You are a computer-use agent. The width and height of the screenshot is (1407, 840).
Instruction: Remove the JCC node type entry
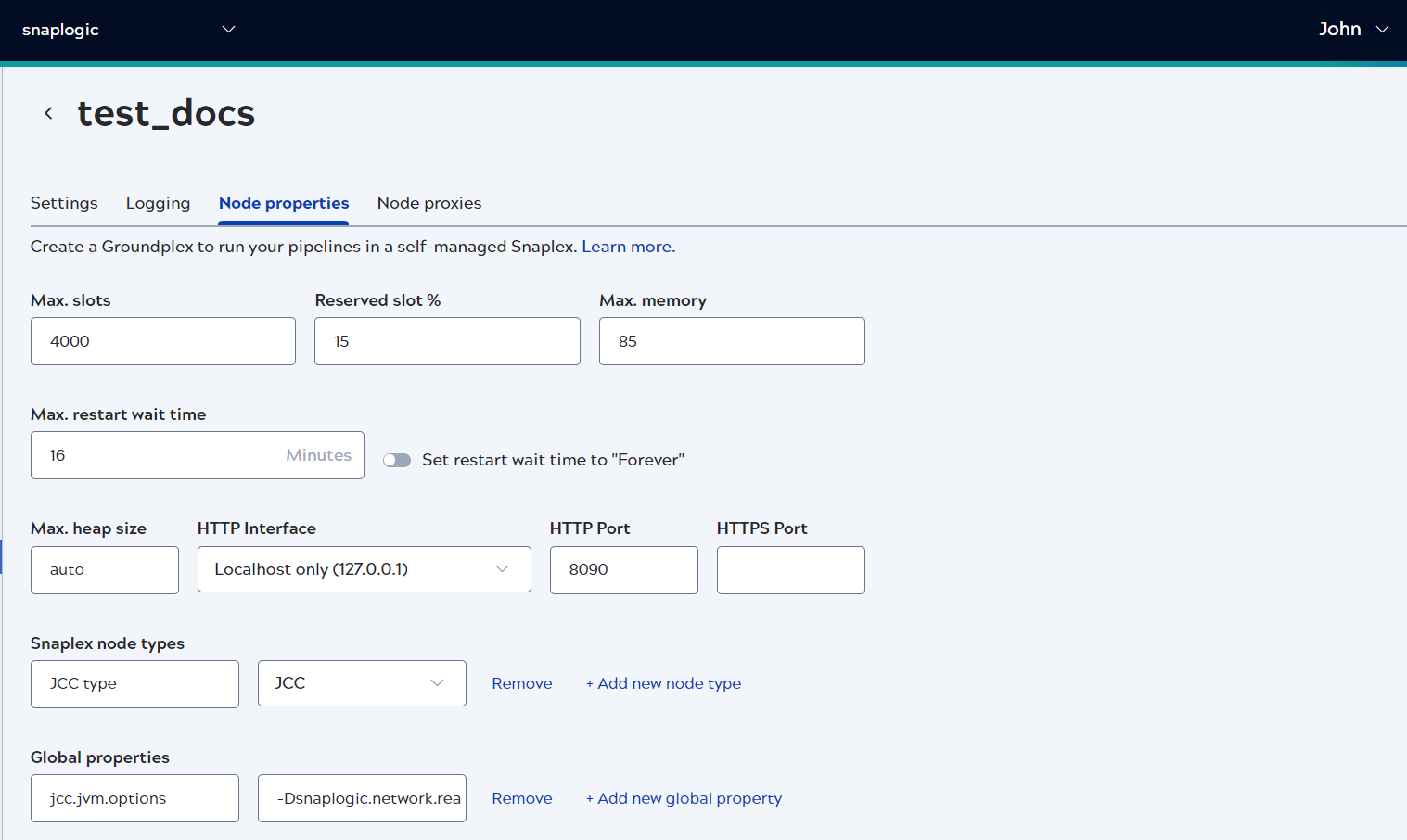pos(521,683)
